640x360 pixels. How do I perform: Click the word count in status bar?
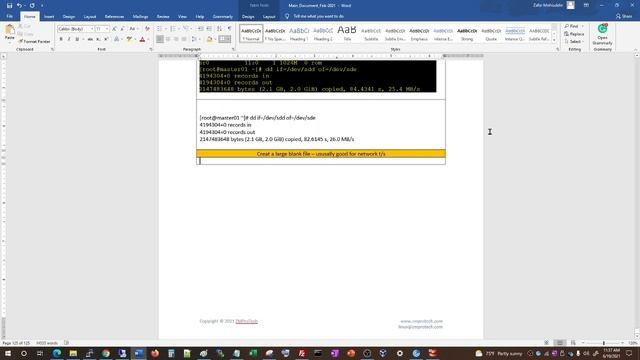coord(47,343)
